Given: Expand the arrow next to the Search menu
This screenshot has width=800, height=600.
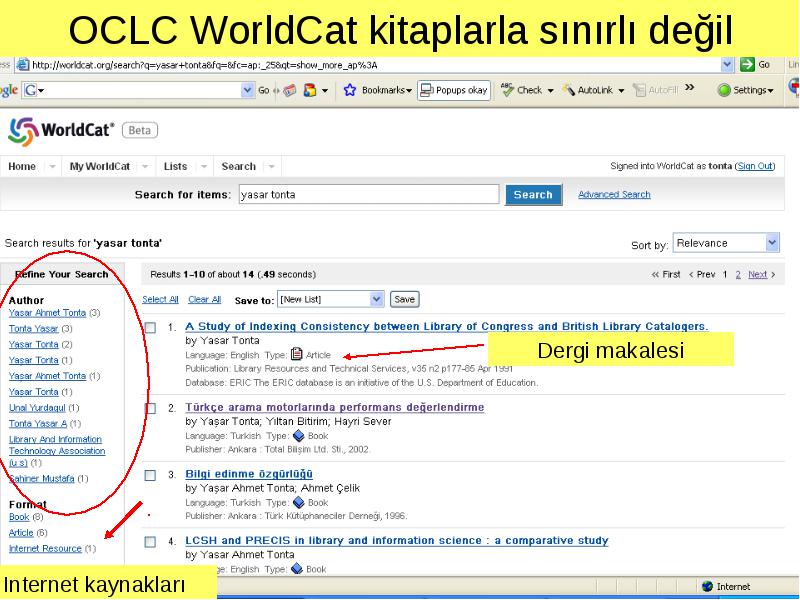Looking at the screenshot, I should pos(271,166).
